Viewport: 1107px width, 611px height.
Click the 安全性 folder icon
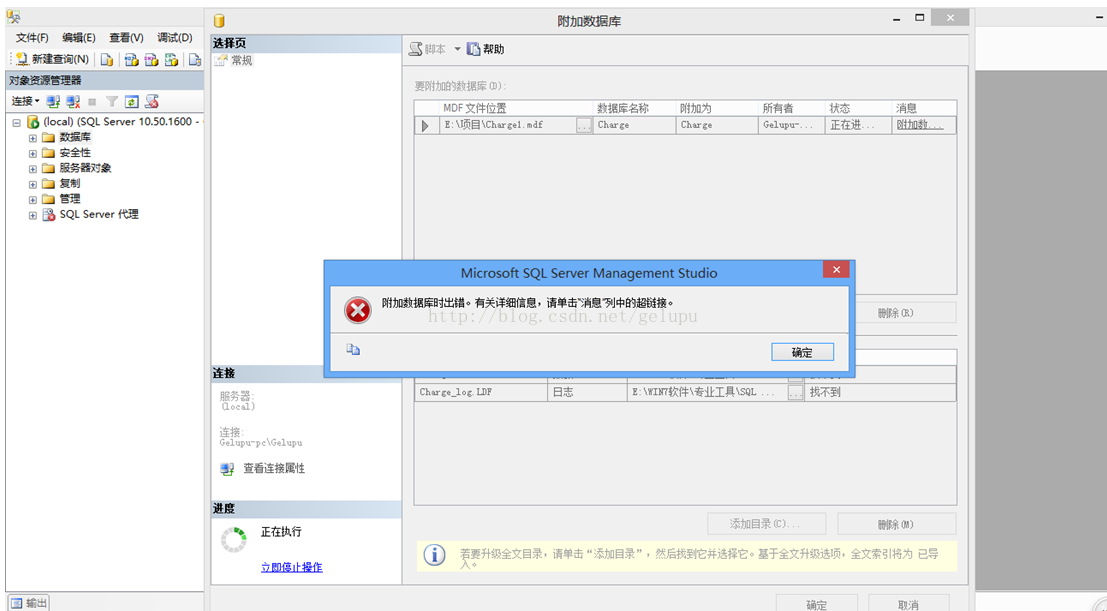pos(48,153)
